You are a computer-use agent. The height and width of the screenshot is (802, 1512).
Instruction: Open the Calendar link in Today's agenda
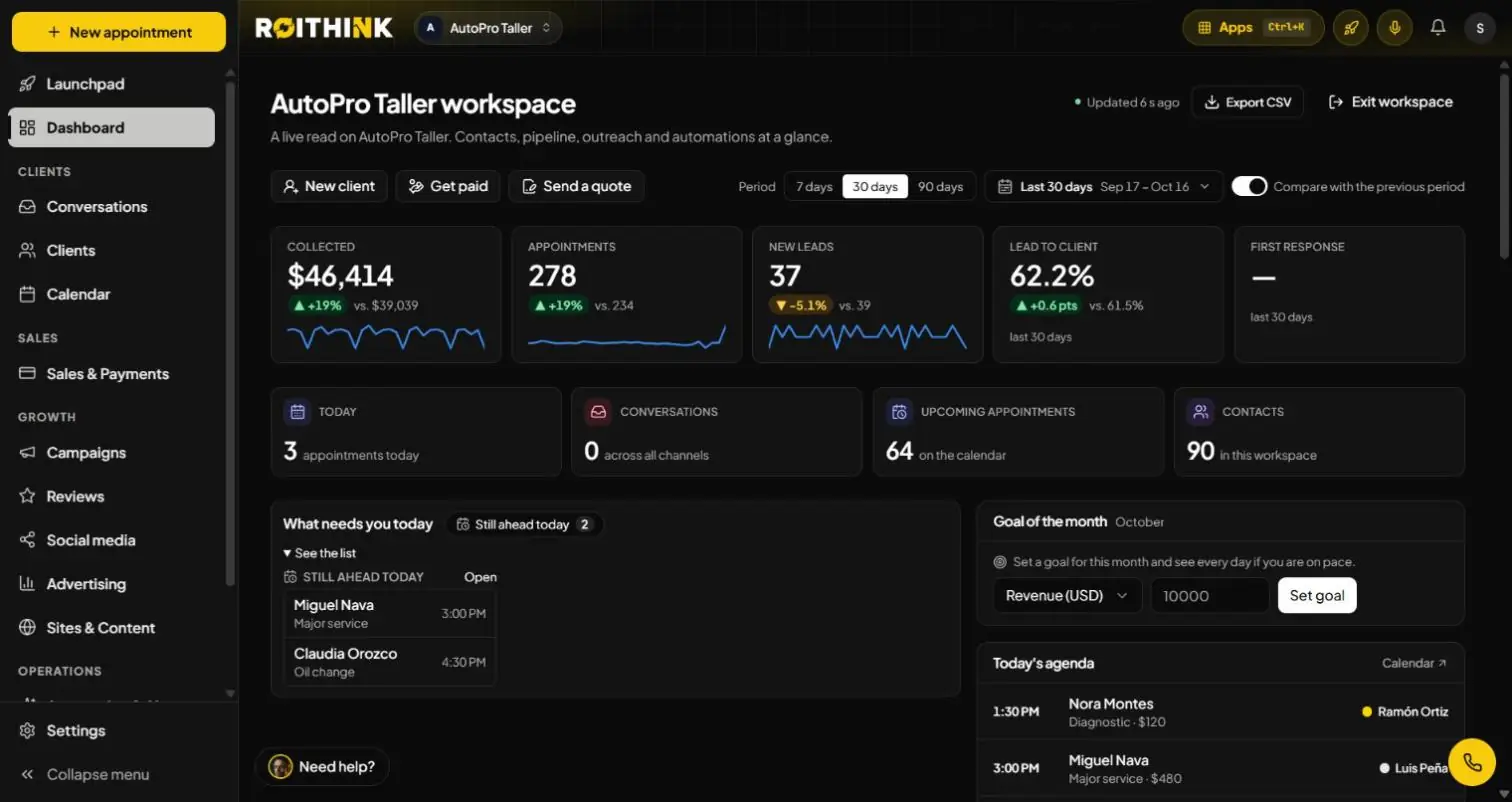tap(1414, 663)
